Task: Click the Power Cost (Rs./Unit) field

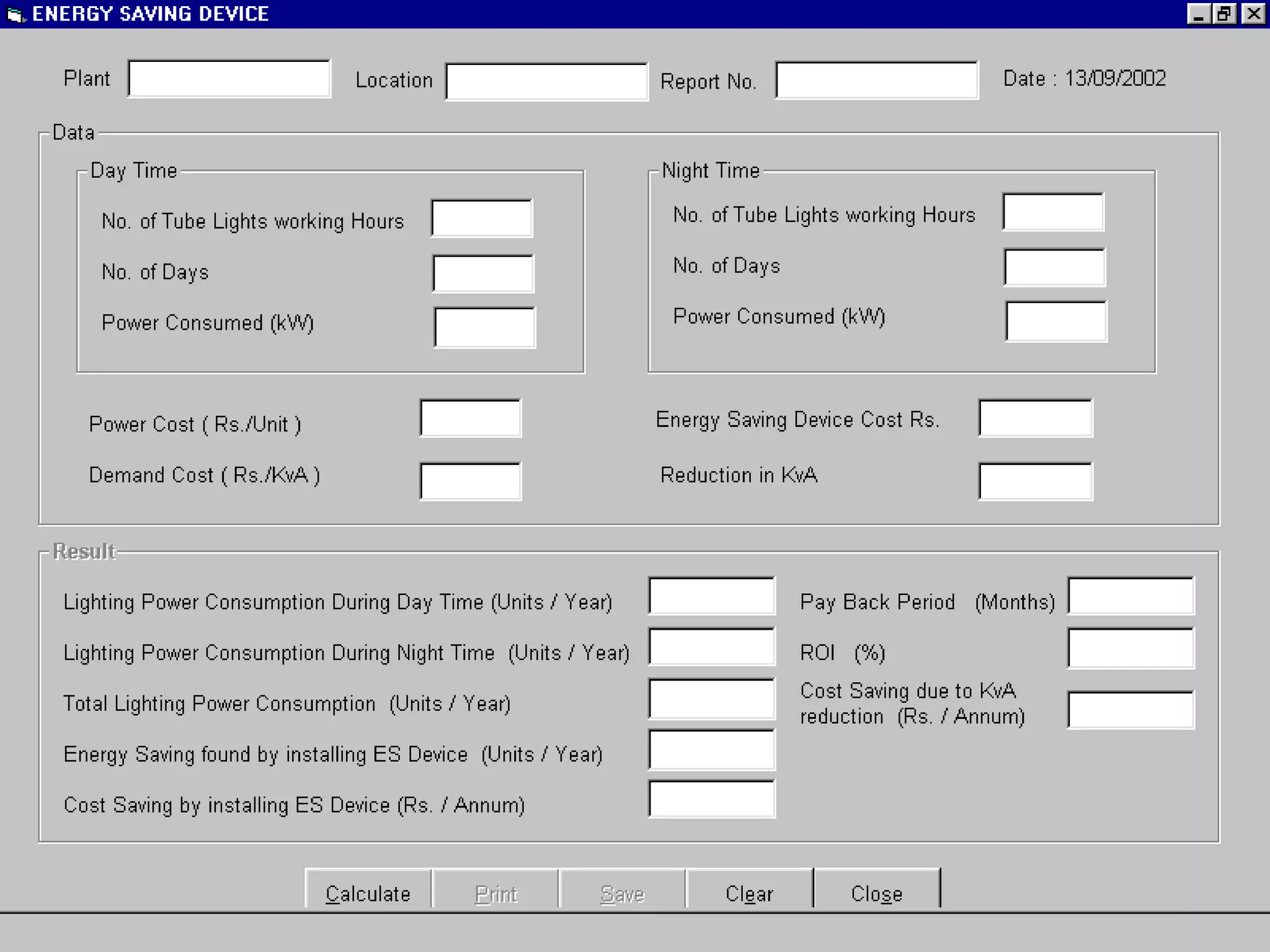Action: point(470,418)
